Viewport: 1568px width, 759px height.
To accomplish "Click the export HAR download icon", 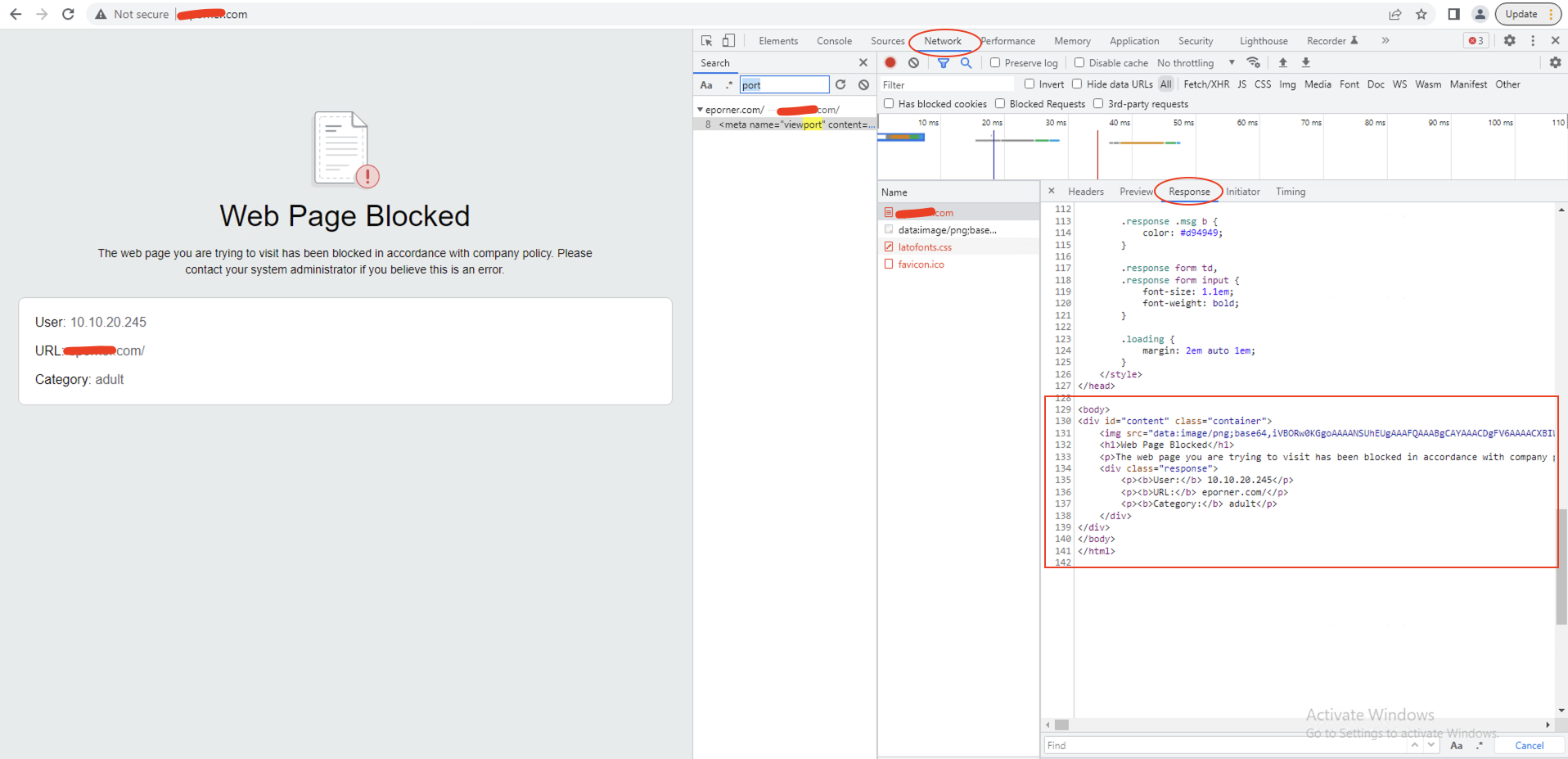I will pyautogui.click(x=1305, y=62).
